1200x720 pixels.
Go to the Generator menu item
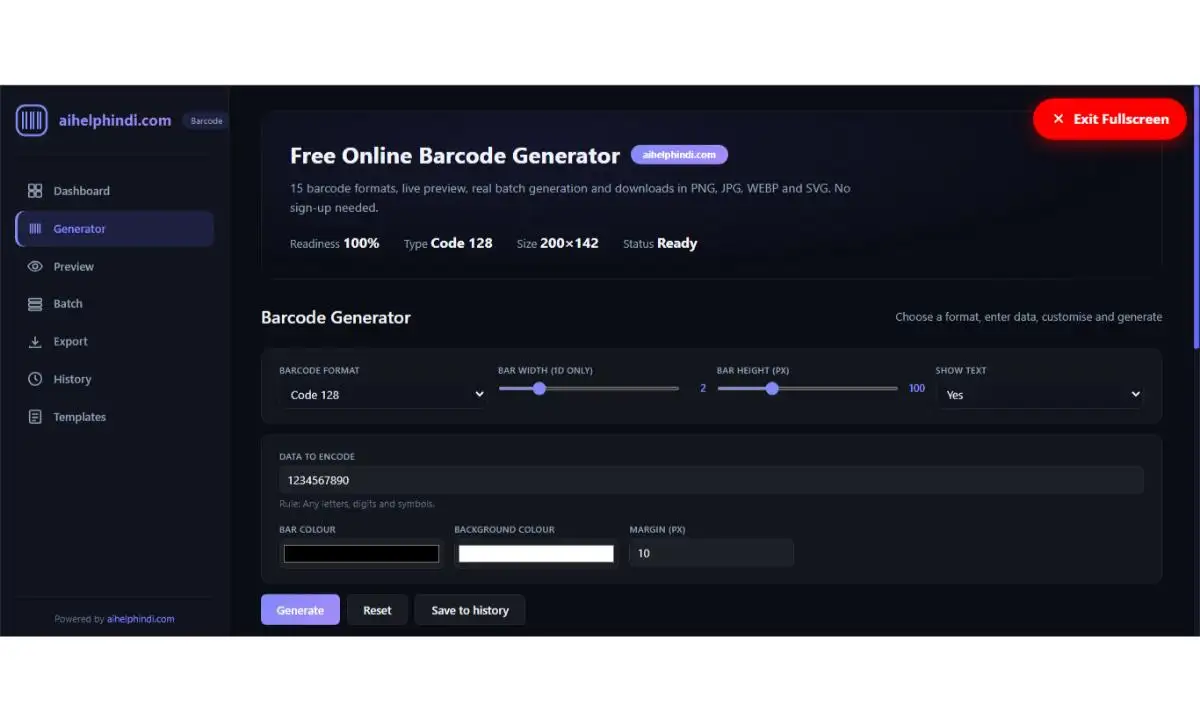click(x=115, y=228)
